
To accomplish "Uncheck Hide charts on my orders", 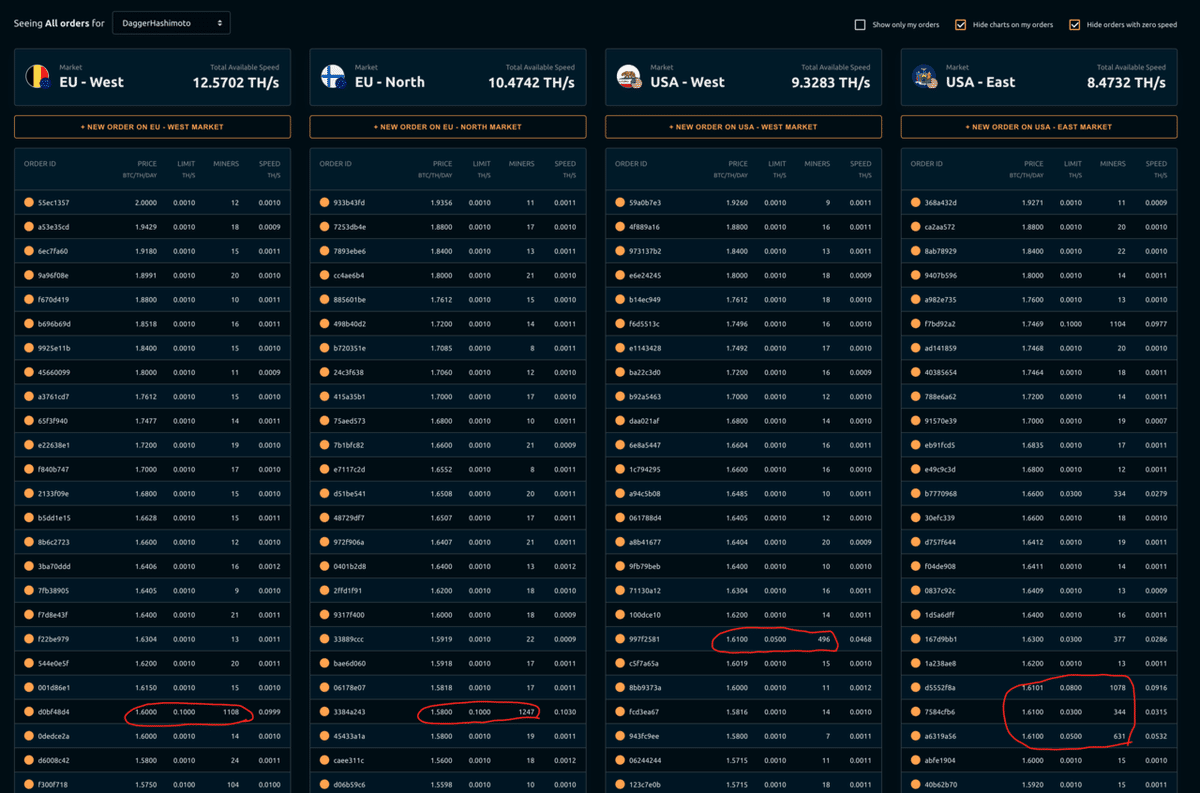I will tap(961, 24).
